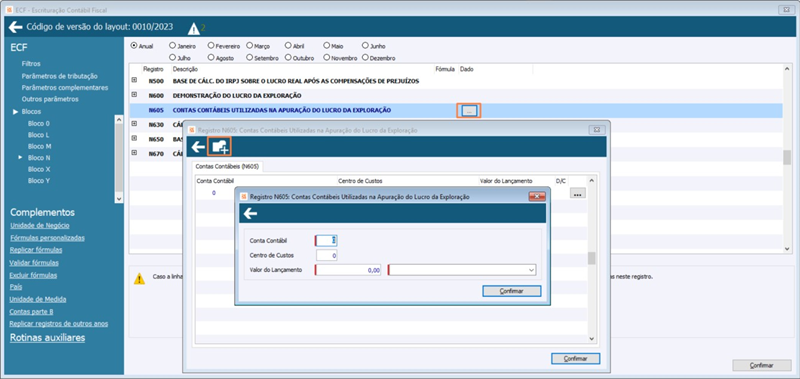Screen dimensions: 800x379
Task: Click the main register grid vertical scrollbar
Action: pos(787,158)
